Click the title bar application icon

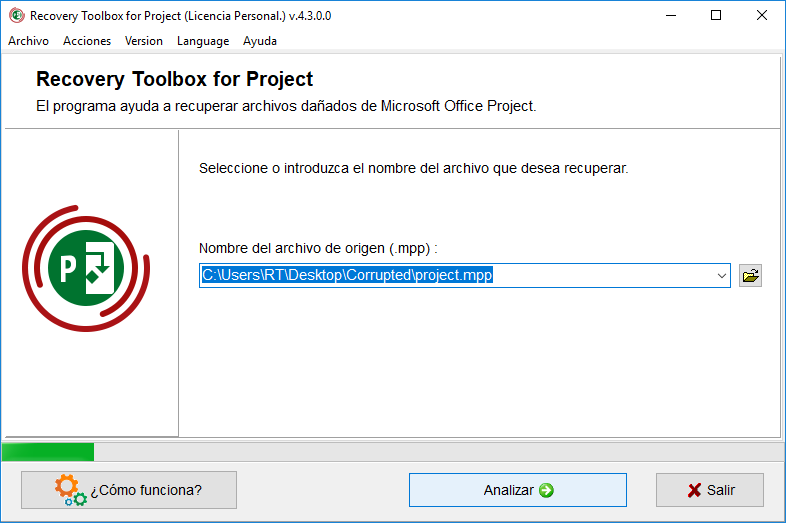click(17, 16)
